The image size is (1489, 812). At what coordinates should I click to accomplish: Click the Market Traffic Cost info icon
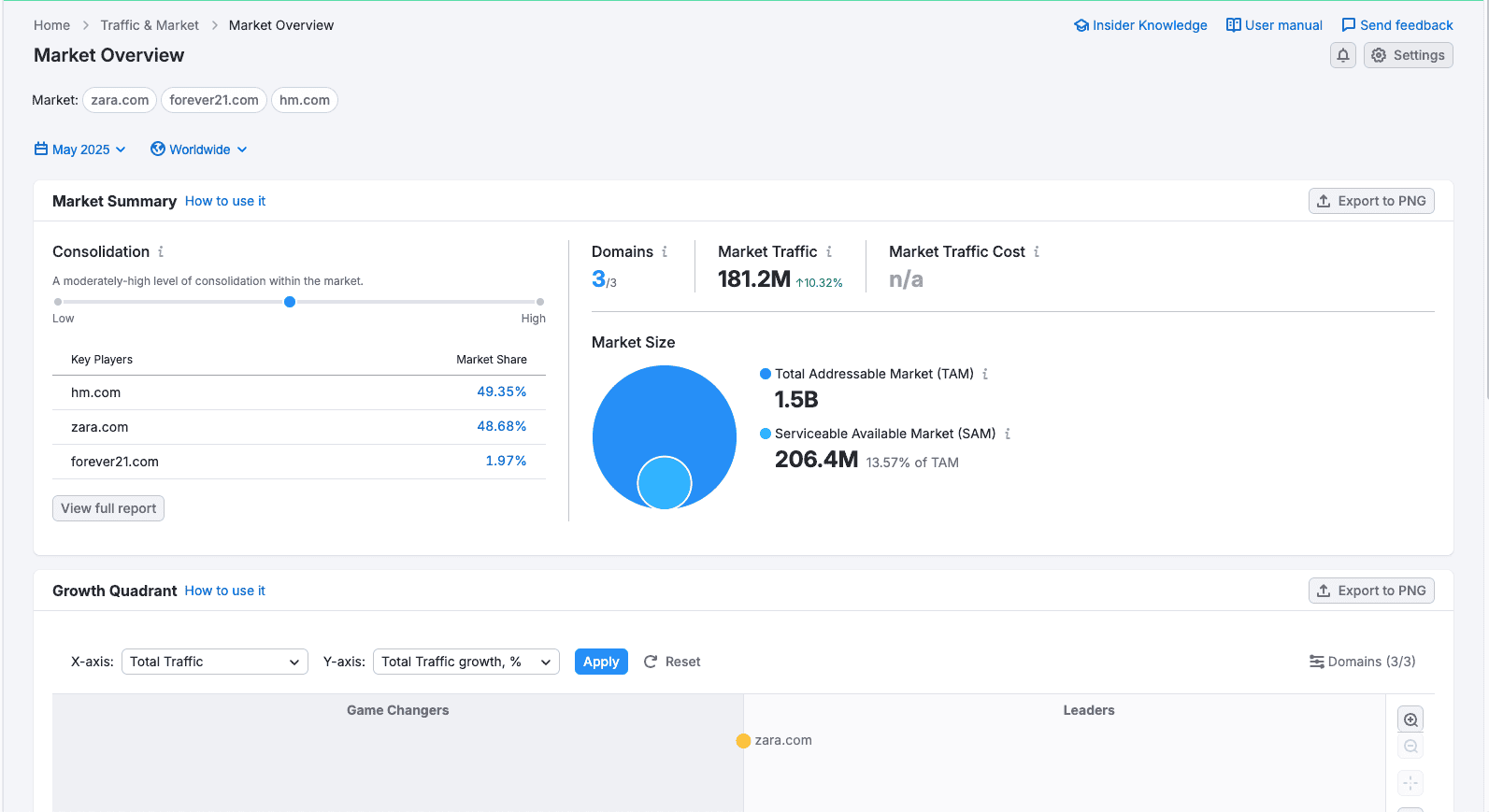pos(1037,251)
